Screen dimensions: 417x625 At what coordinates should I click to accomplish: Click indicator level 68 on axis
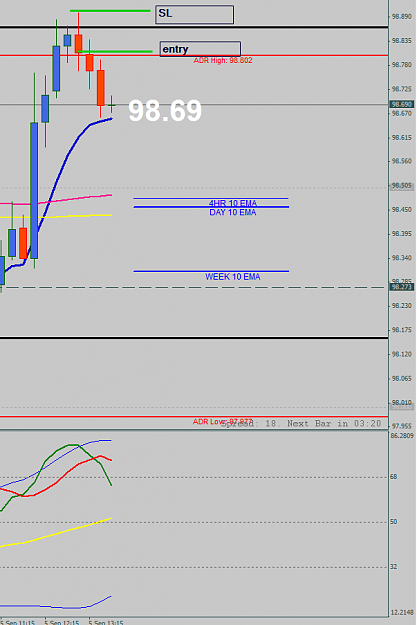click(x=393, y=477)
